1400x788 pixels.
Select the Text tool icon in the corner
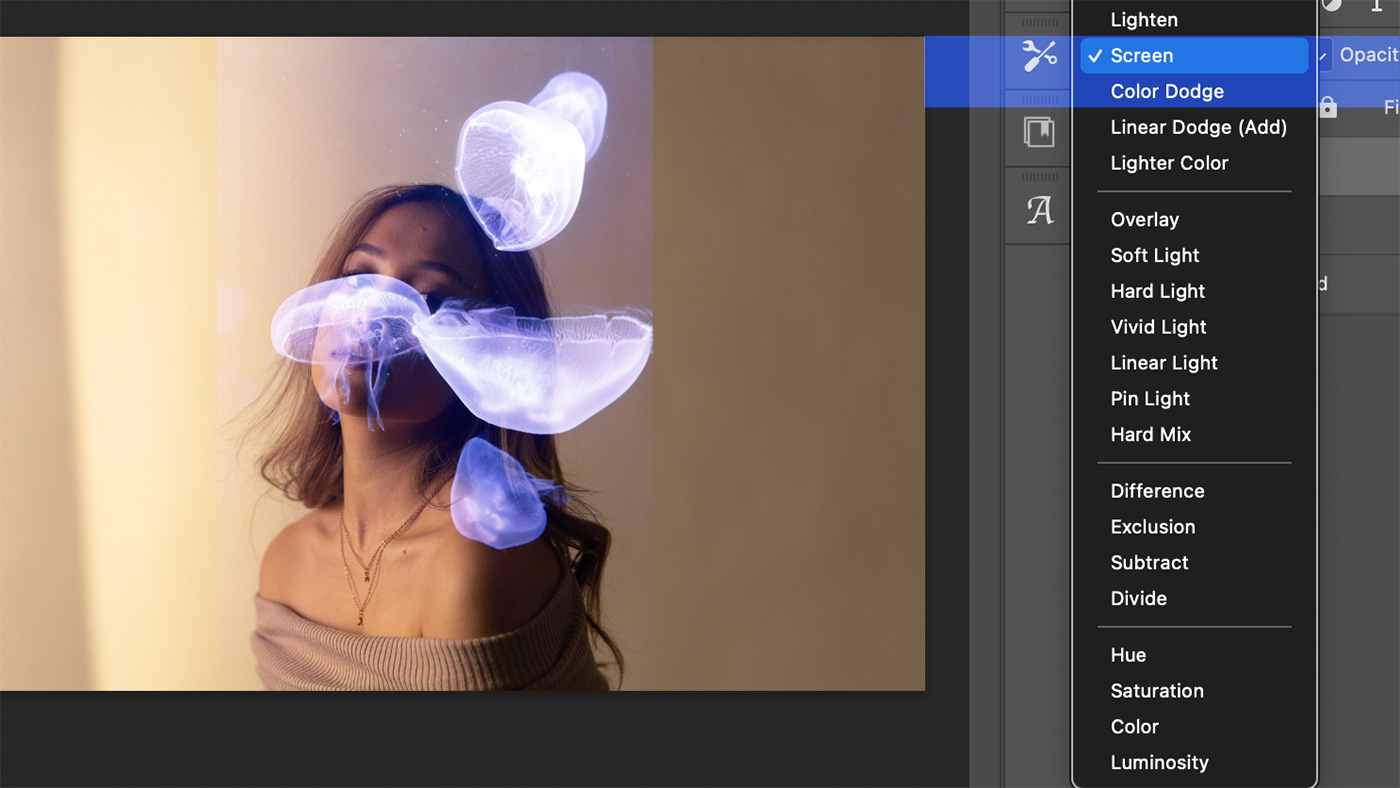click(1377, 8)
